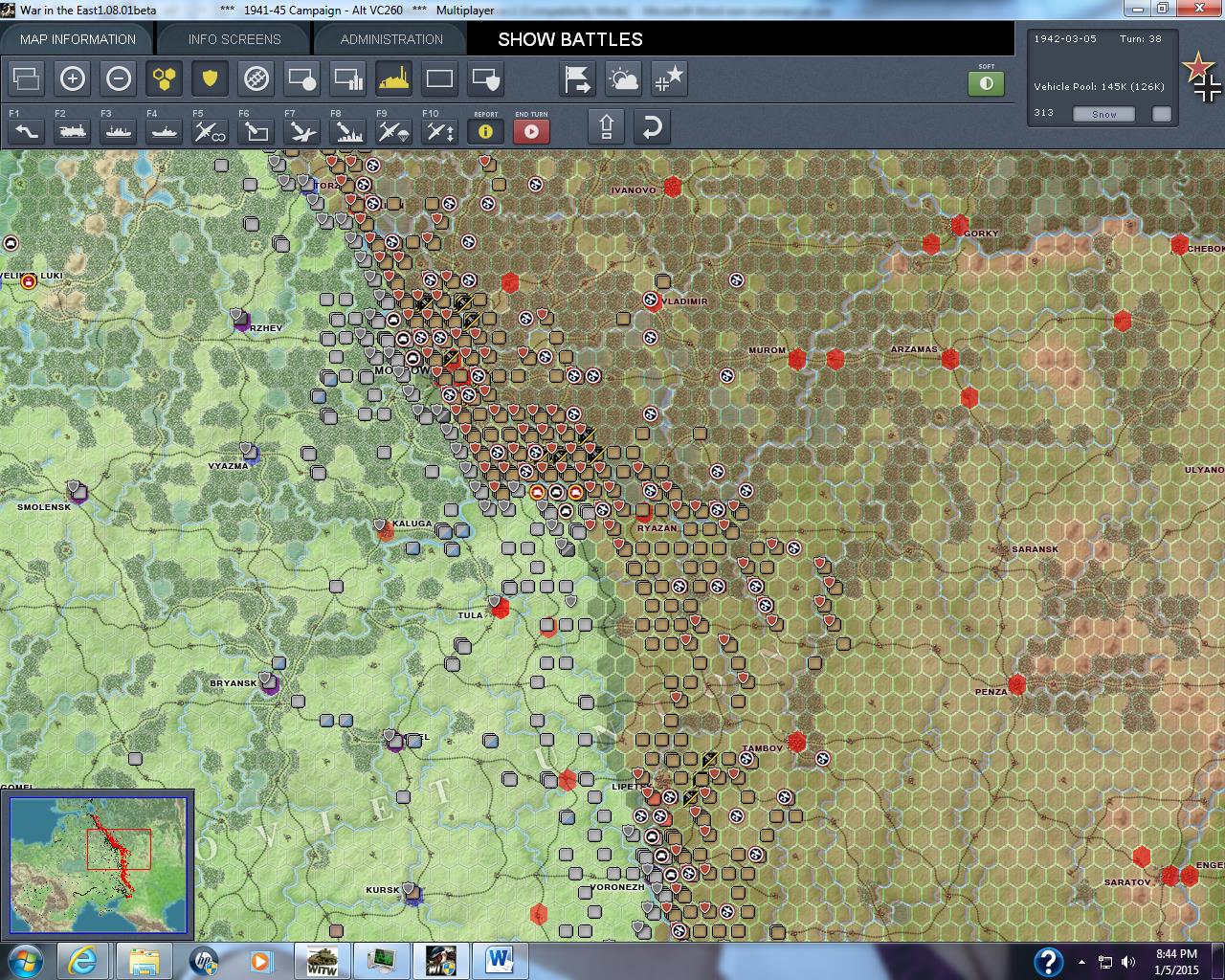The height and width of the screenshot is (980, 1225).
Task: Open Microsoft Word from the taskbar
Action: pos(500,961)
